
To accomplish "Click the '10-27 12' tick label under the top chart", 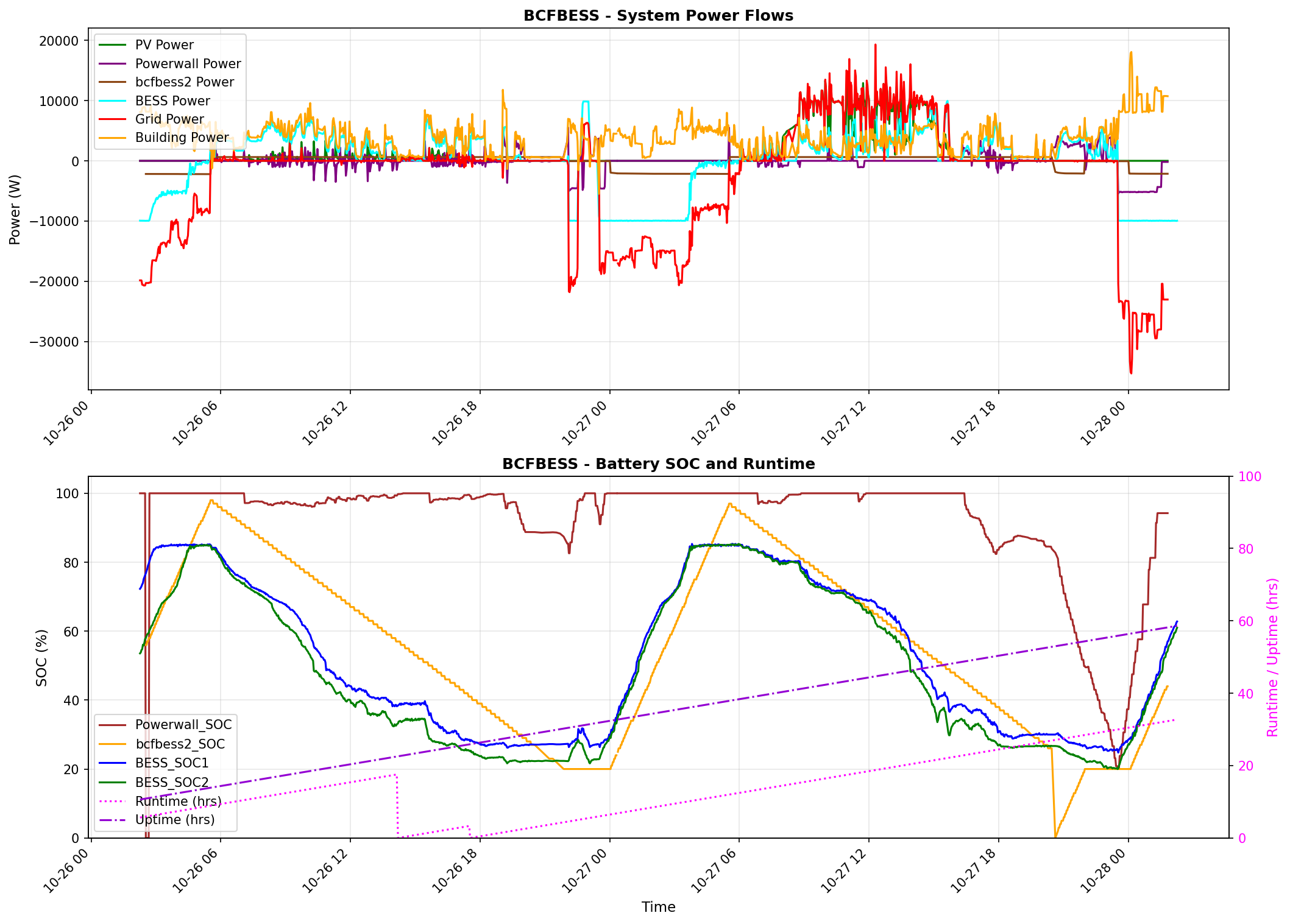I will click(x=845, y=423).
